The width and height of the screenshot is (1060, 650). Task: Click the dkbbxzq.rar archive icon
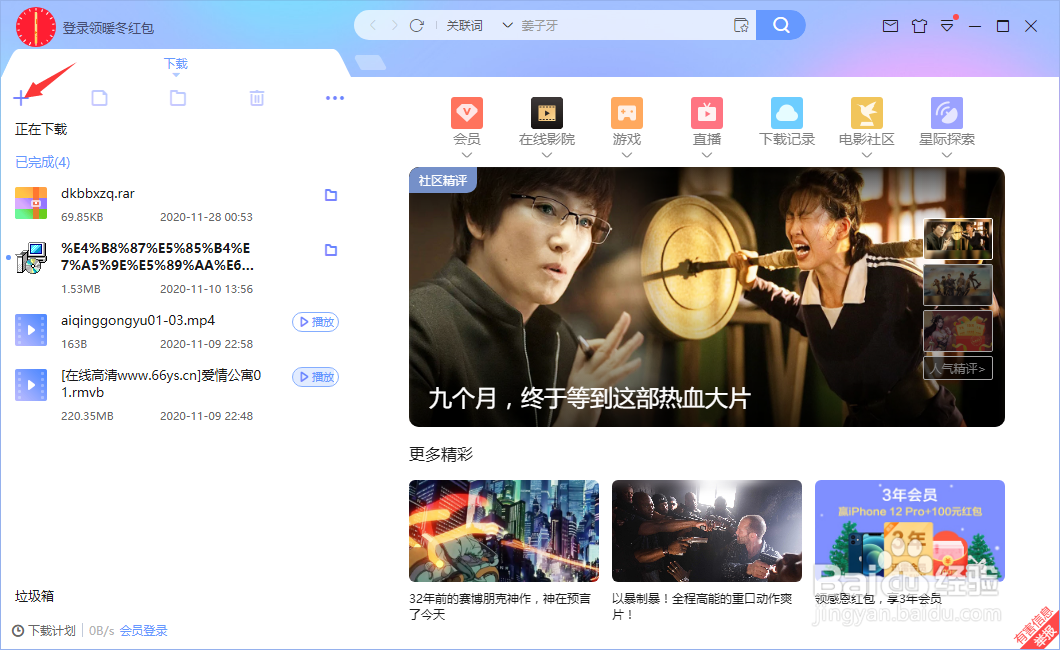[31, 203]
